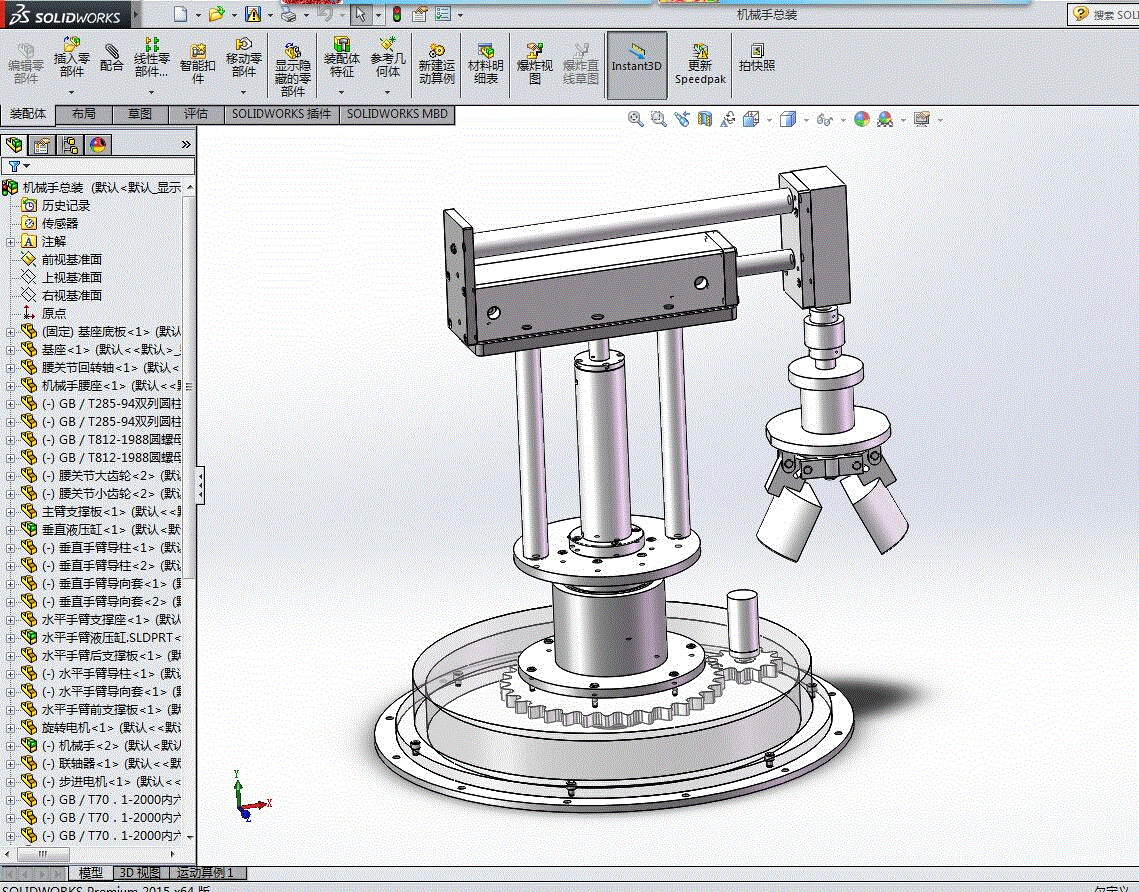The width and height of the screenshot is (1139, 892).
Task: Open the SOLIDWORKS 插件 tab
Action: 281,114
